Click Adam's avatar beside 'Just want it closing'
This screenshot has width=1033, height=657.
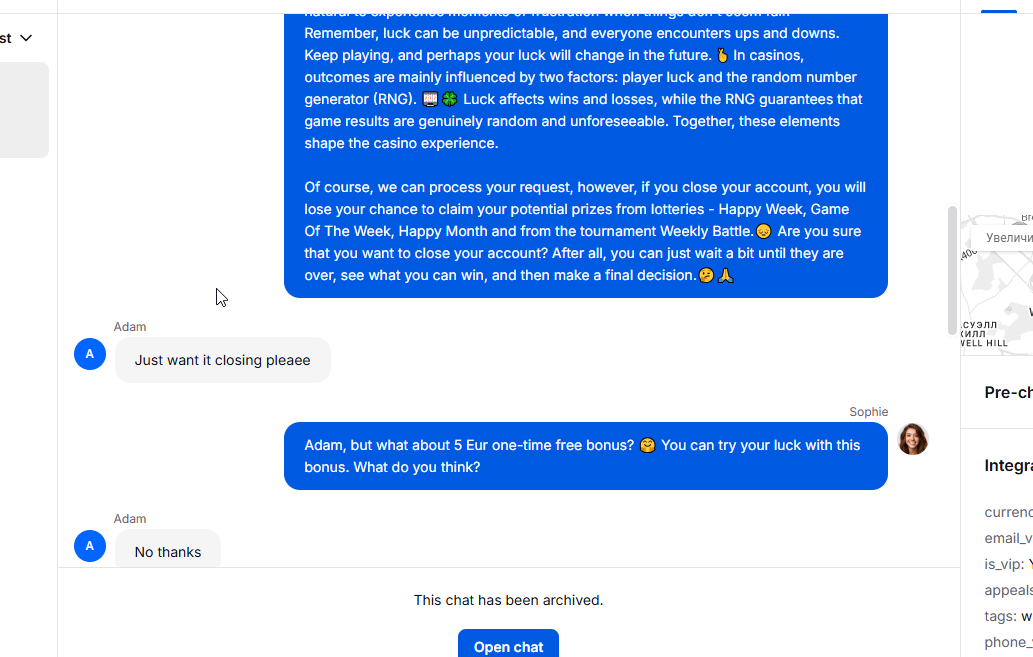(90, 354)
